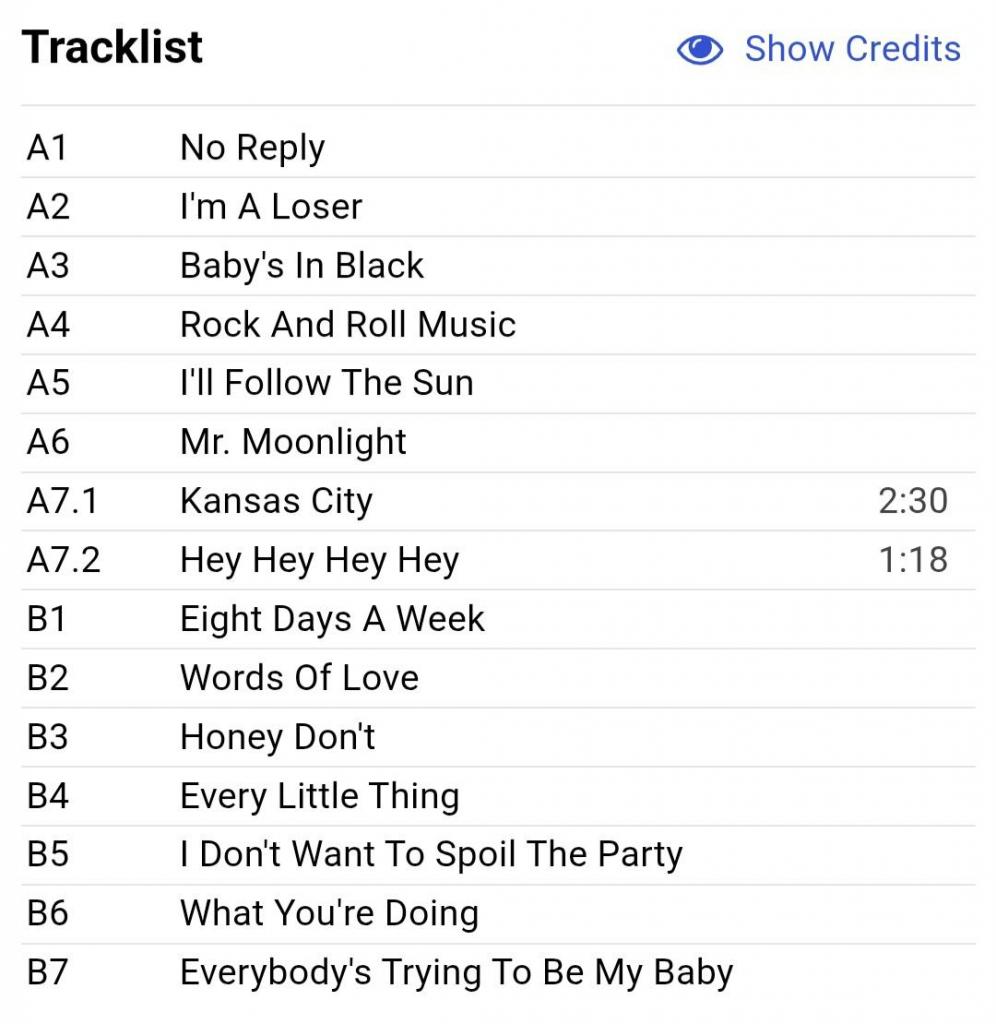The image size is (996, 1024).
Task: Select the Hey Hey Hey Hey track
Action: pyautogui.click(x=320, y=560)
